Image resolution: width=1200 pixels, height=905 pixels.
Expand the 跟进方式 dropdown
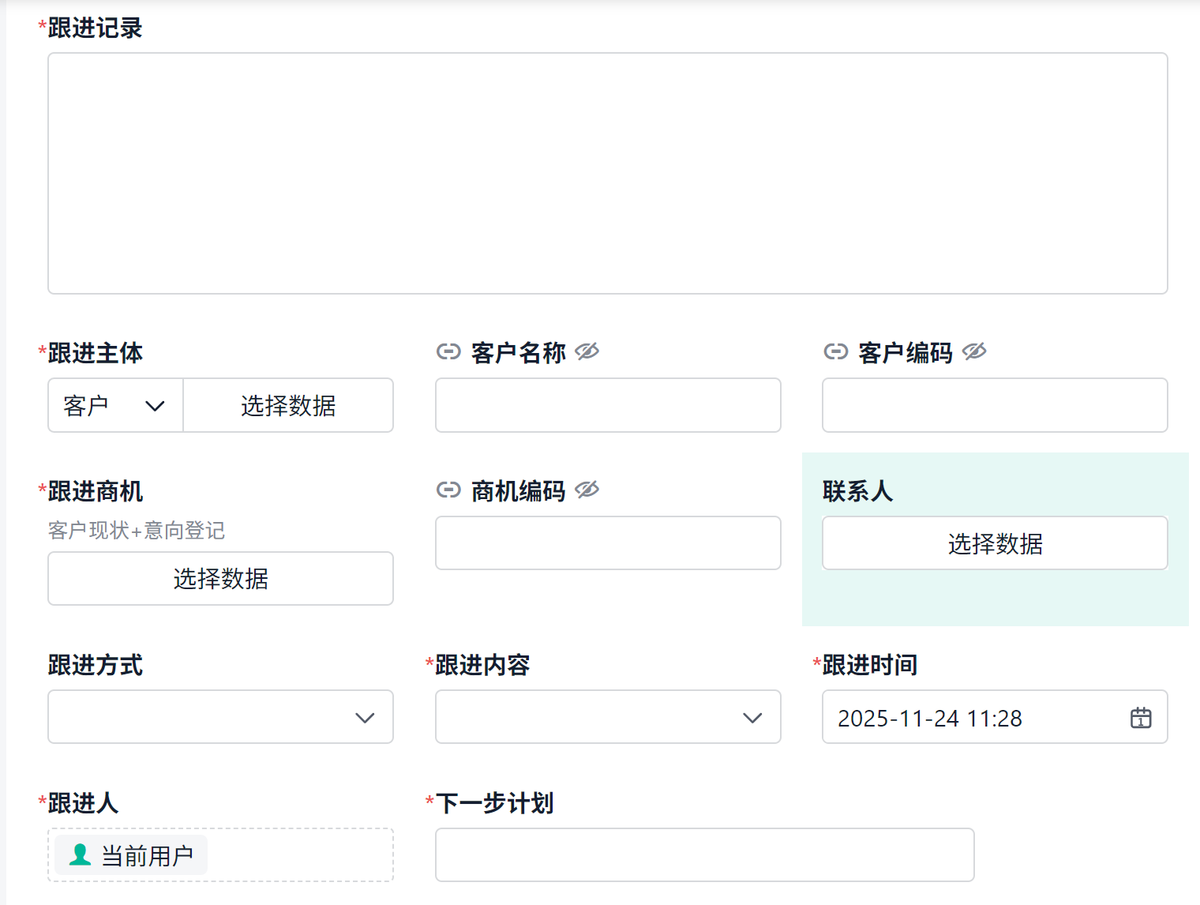(x=220, y=717)
